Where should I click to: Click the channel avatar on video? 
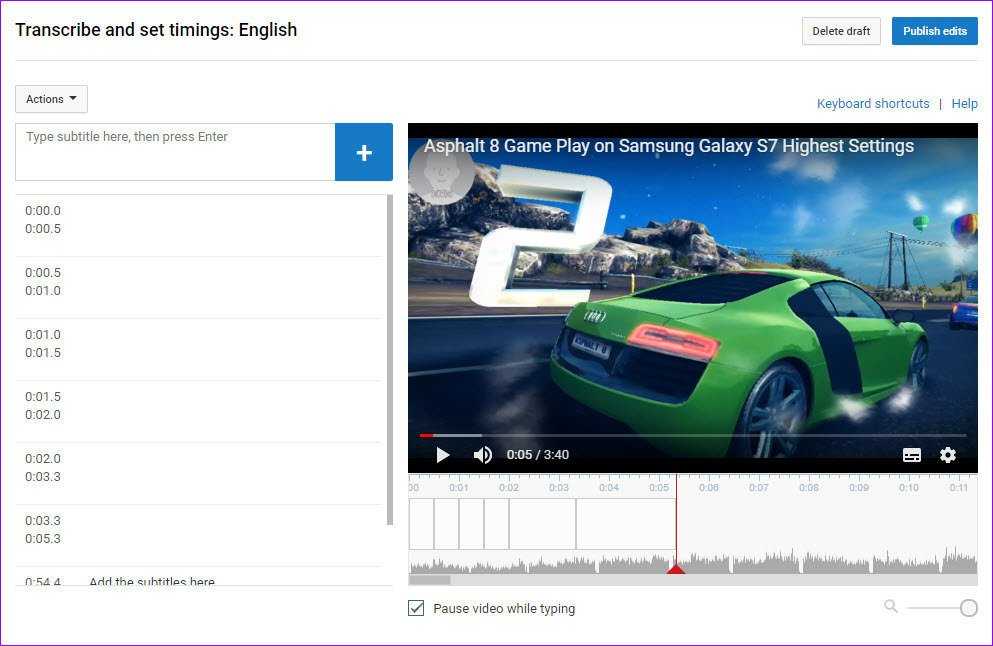pos(442,172)
